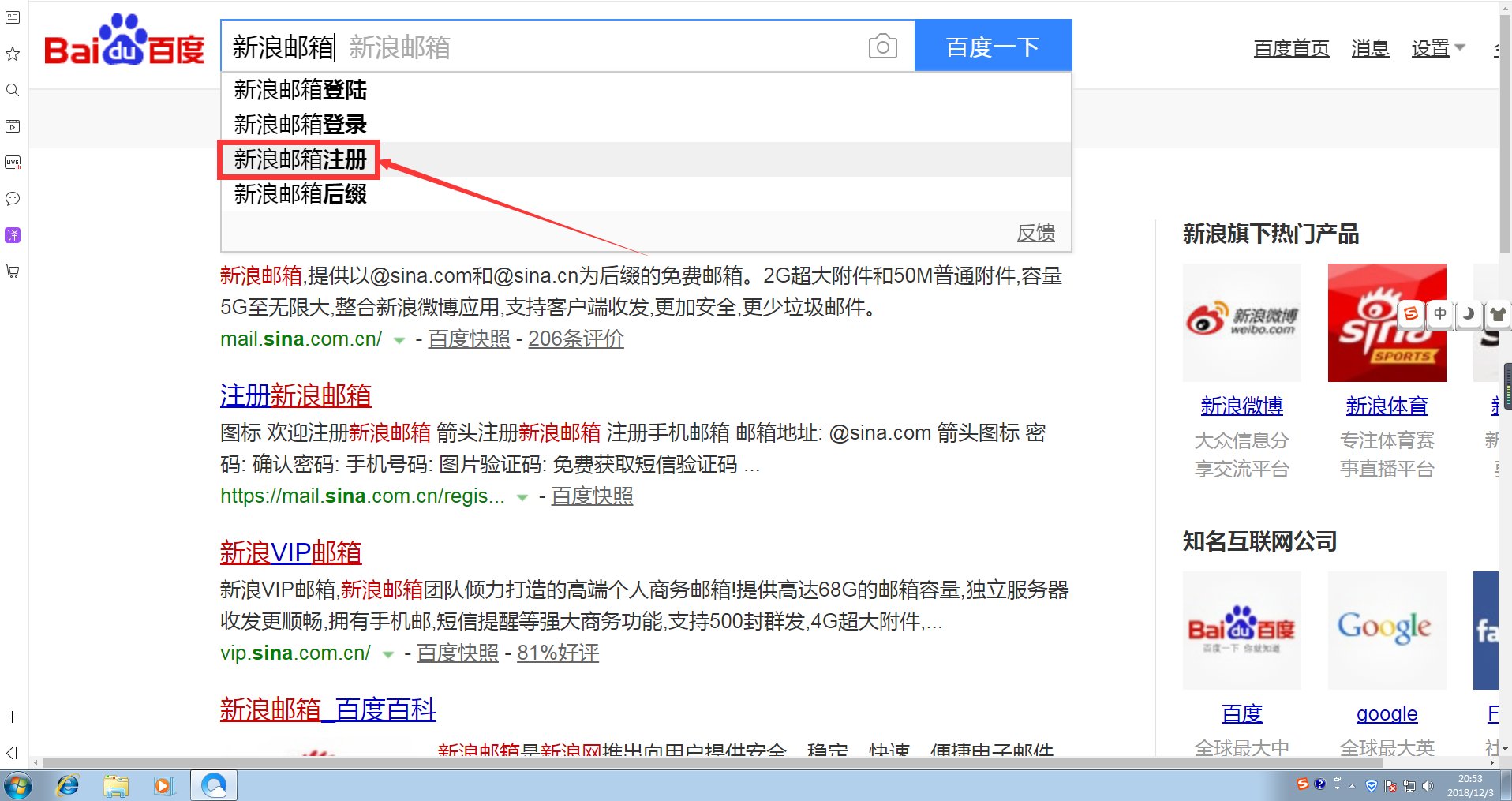Switch input language using the 中 toggle
1512x801 pixels.
tap(1439, 313)
